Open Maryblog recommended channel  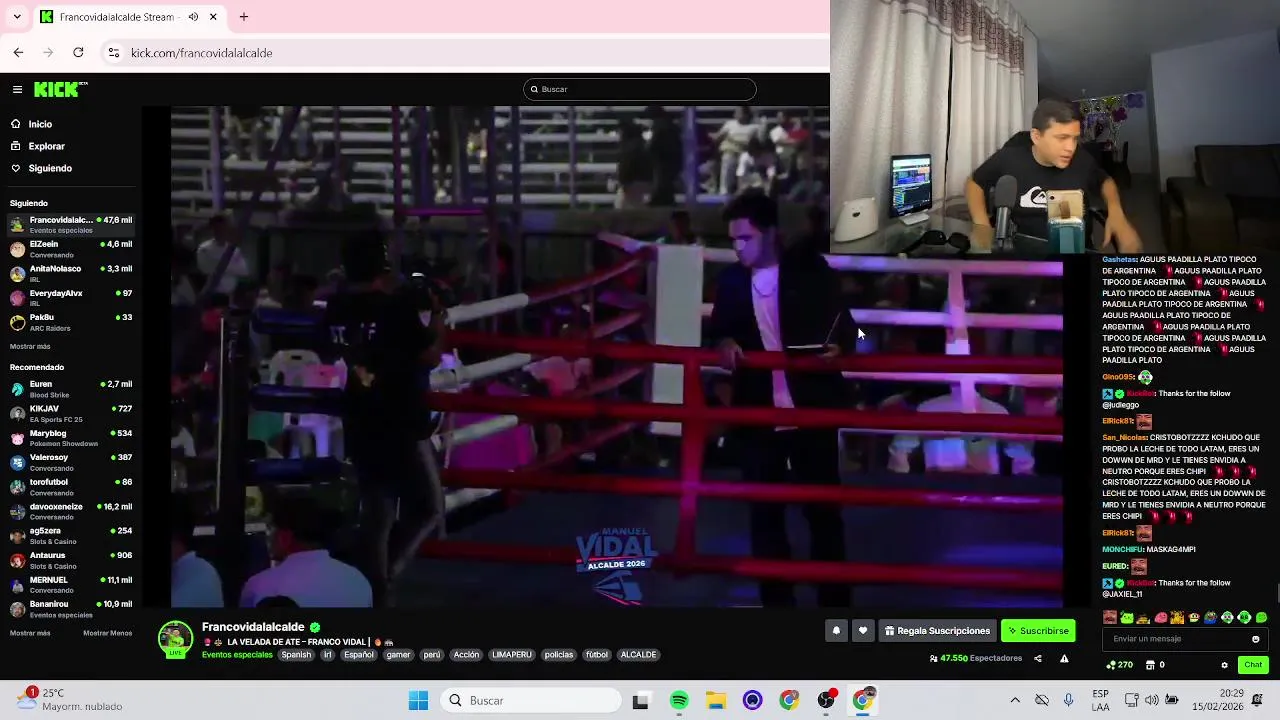pos(70,438)
